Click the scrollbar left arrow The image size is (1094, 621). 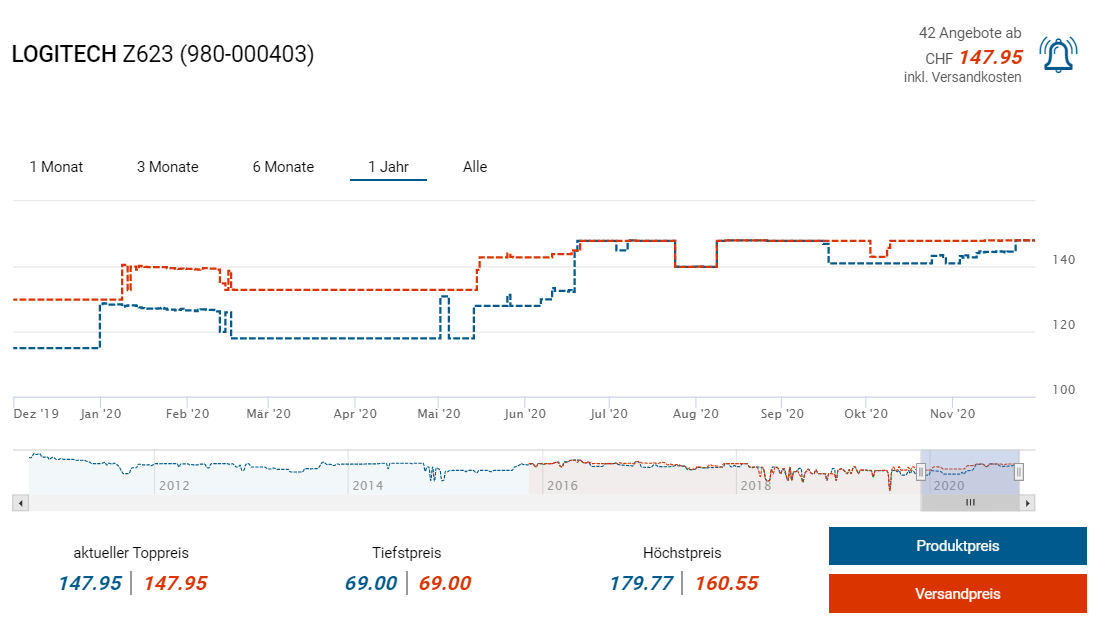click(20, 503)
